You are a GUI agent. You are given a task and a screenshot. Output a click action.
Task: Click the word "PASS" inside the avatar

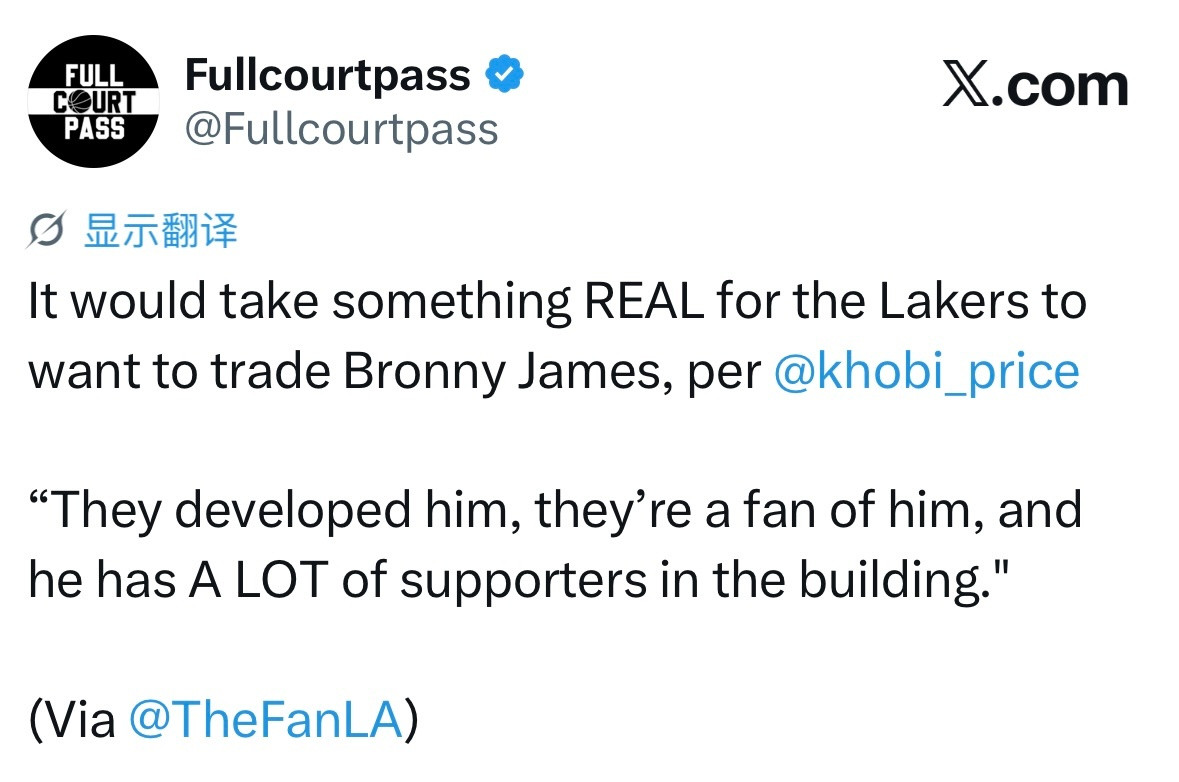(94, 129)
